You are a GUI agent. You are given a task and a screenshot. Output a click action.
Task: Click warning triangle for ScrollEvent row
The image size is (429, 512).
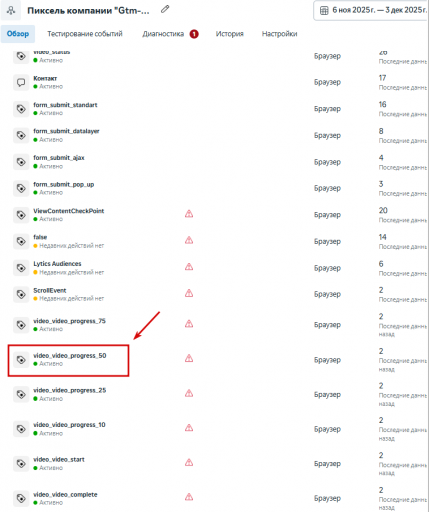coord(189,293)
